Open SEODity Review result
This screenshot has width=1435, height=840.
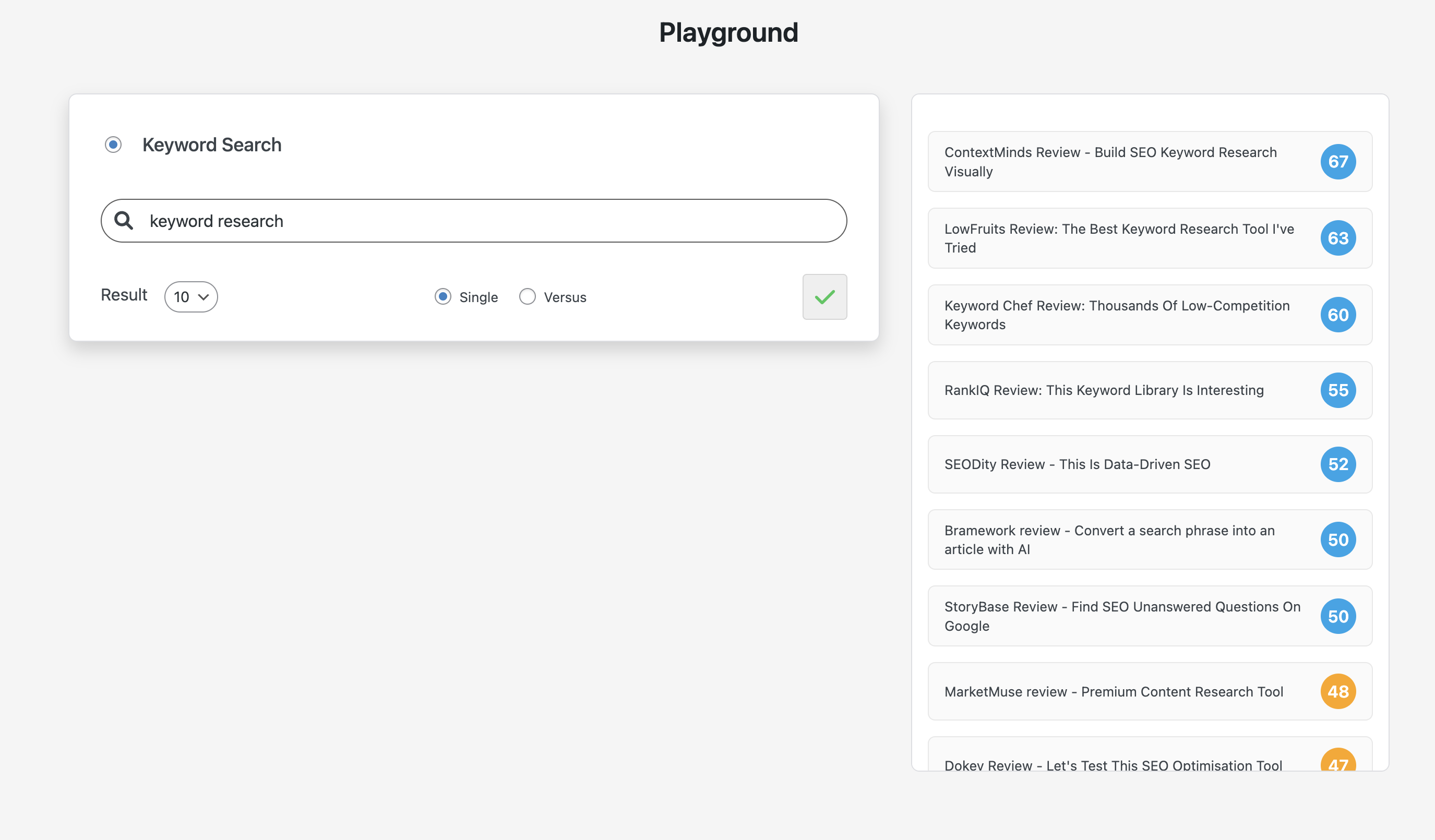pyautogui.click(x=1150, y=464)
